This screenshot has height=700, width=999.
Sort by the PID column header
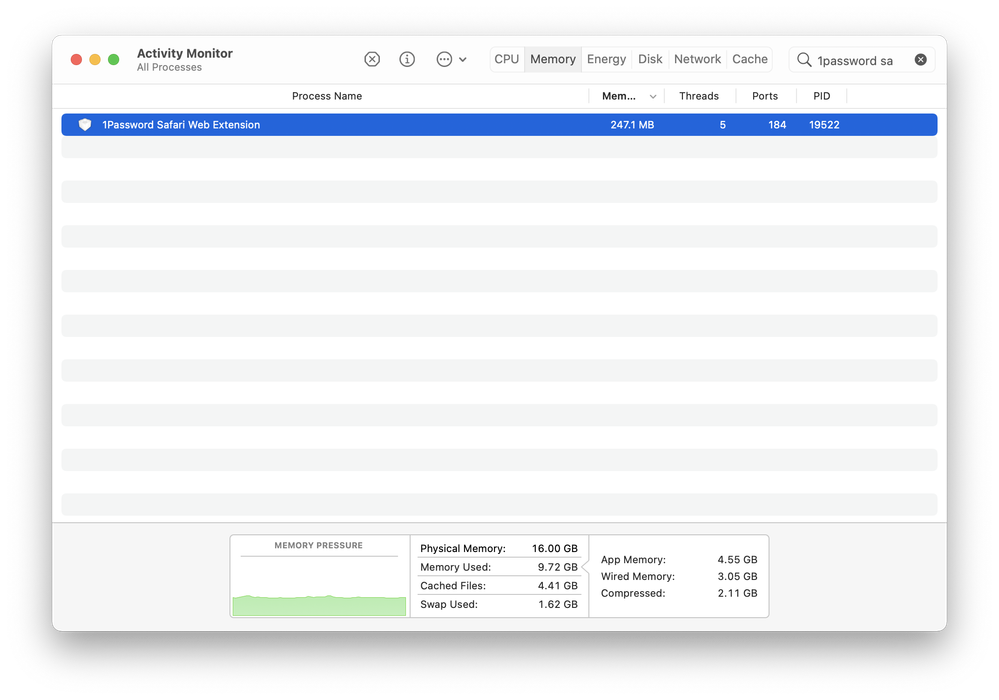pos(822,96)
